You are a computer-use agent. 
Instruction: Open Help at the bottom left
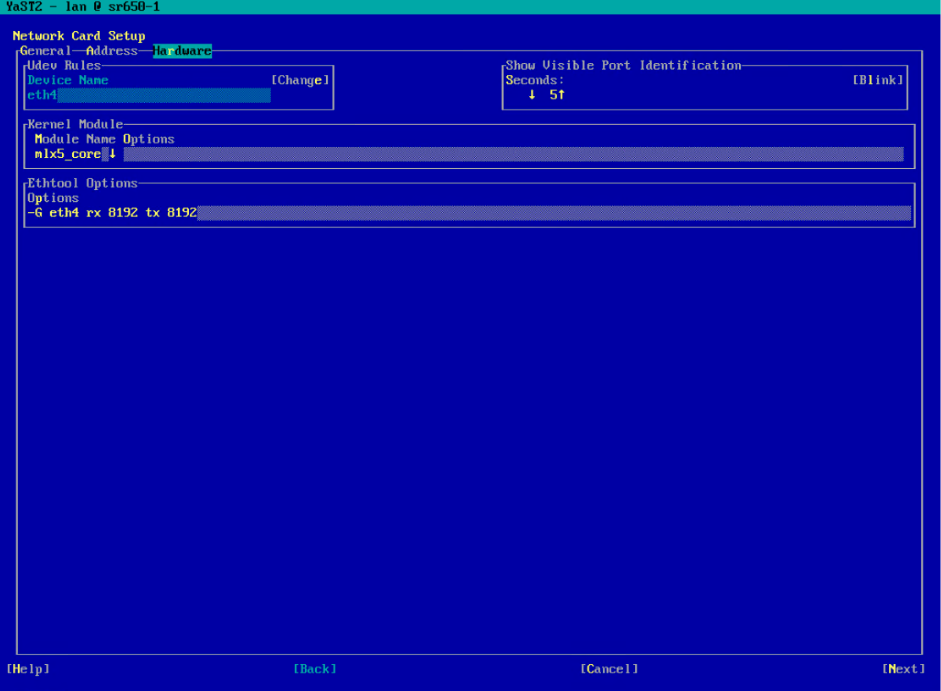pyautogui.click(x=27, y=668)
